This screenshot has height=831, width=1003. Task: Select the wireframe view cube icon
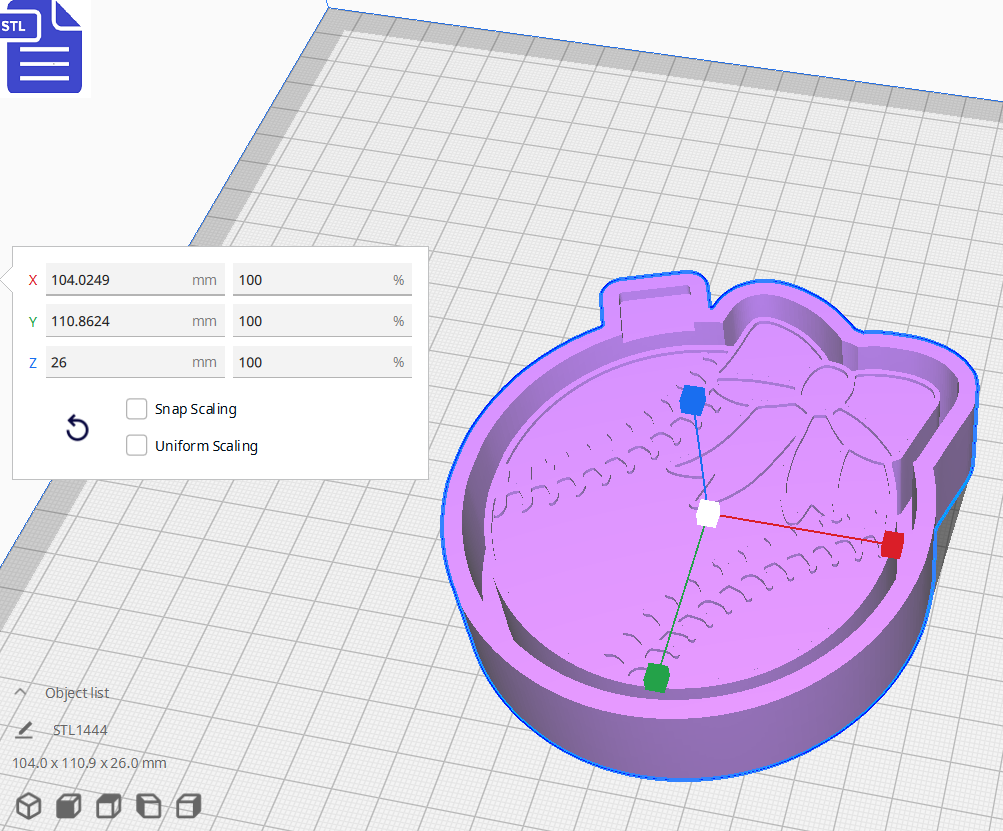[x=27, y=806]
